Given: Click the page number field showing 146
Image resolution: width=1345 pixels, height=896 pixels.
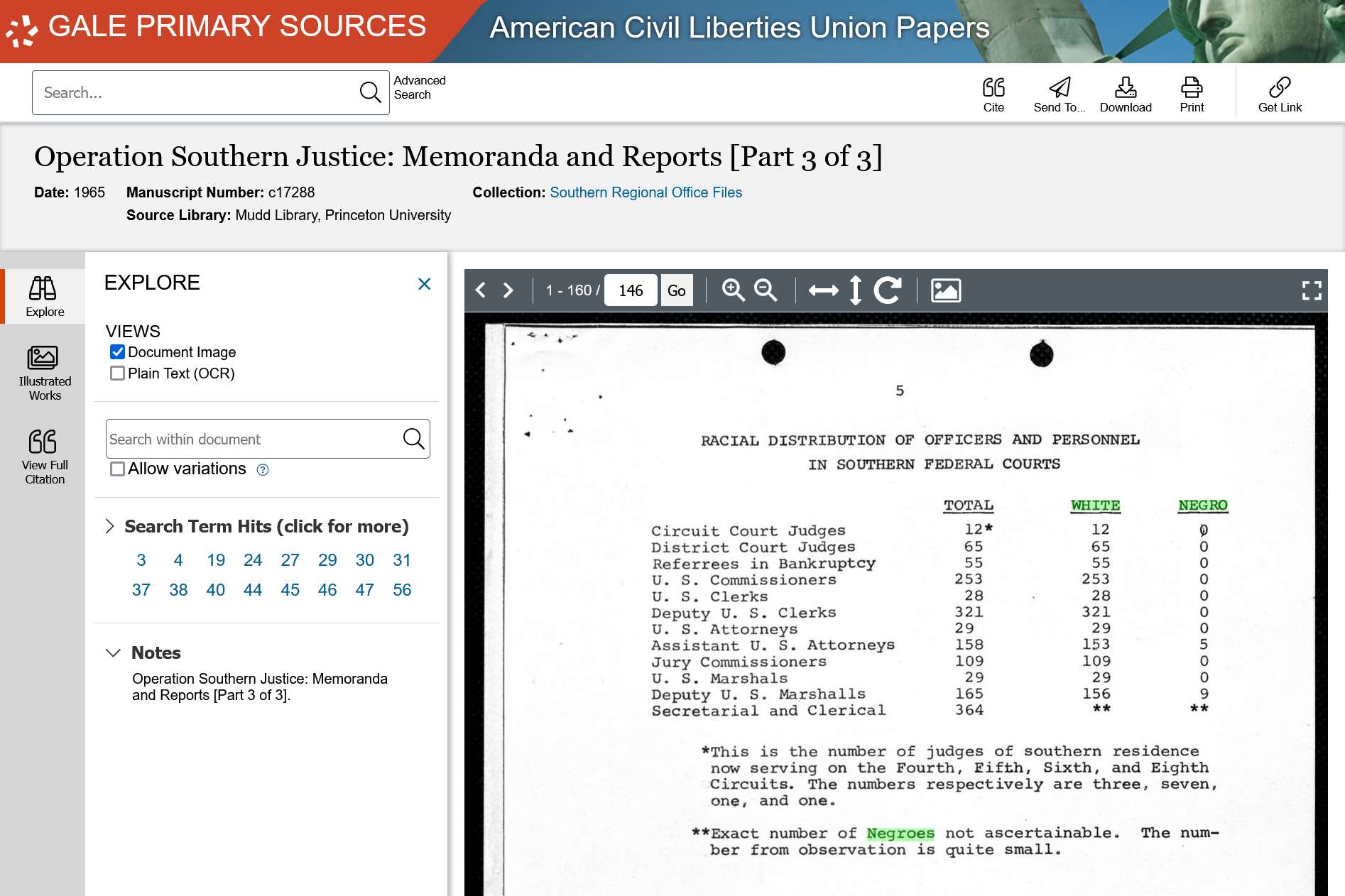Looking at the screenshot, I should pyautogui.click(x=631, y=290).
